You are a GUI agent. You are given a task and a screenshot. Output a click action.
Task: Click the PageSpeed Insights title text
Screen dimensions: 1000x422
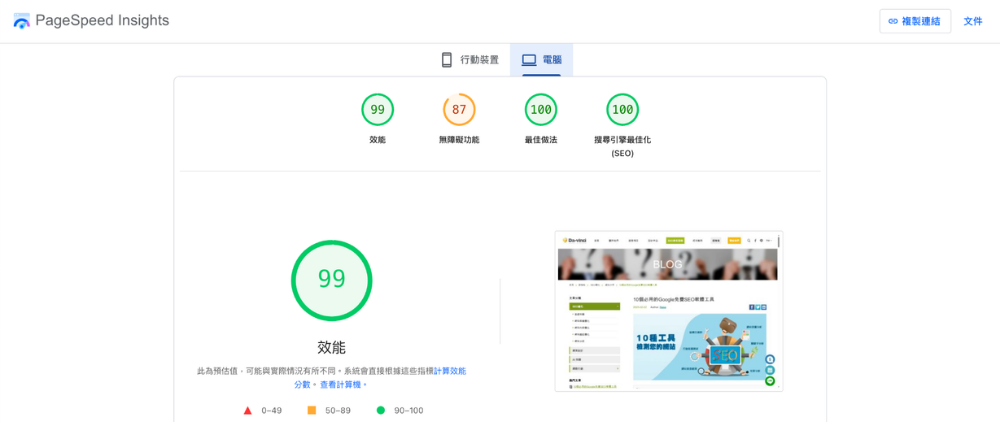click(x=102, y=20)
